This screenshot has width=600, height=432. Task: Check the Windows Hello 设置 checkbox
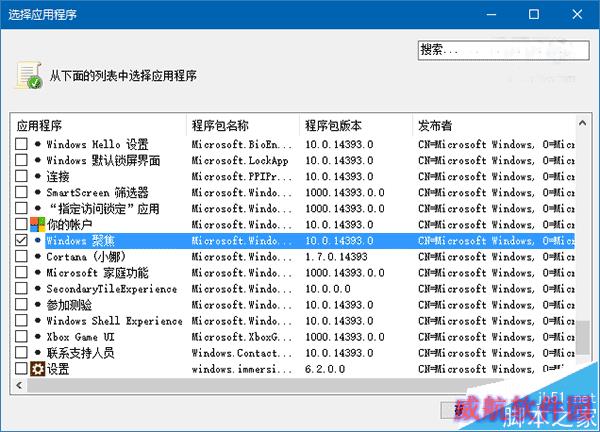[21, 144]
